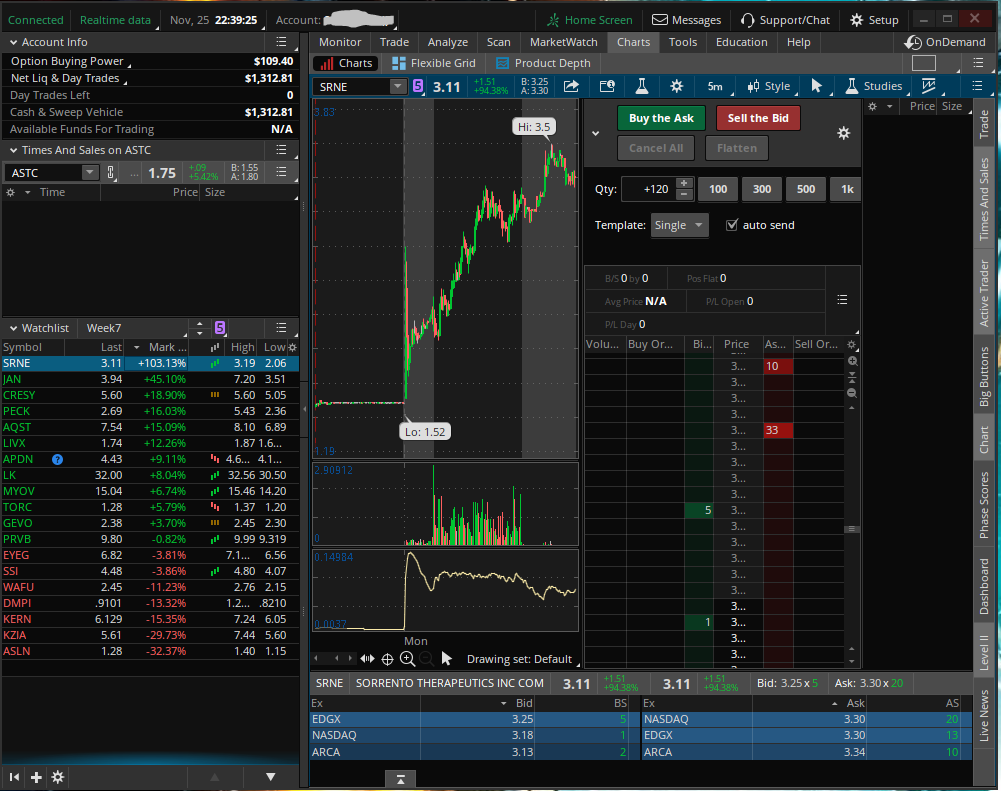Open the Template Single dropdown
Viewport: 1001px width, 791px height.
pyautogui.click(x=679, y=225)
